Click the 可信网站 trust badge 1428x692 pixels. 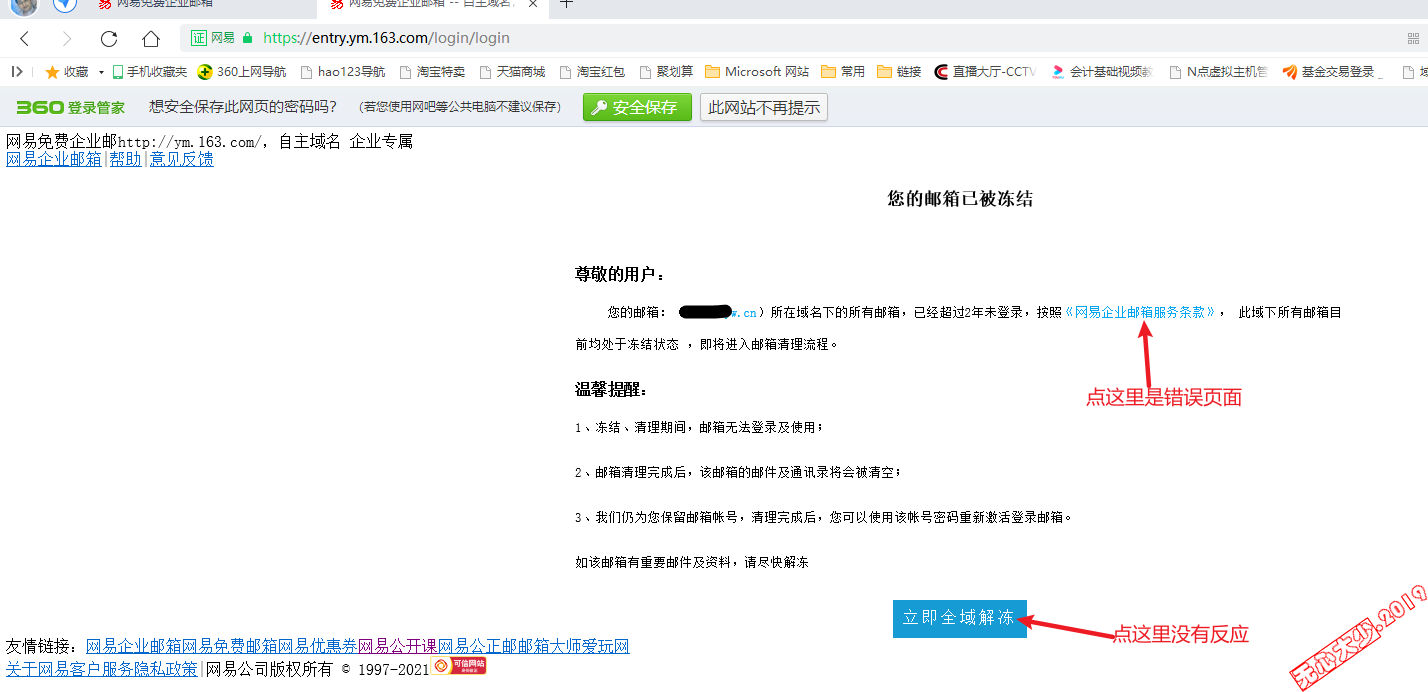[x=458, y=665]
